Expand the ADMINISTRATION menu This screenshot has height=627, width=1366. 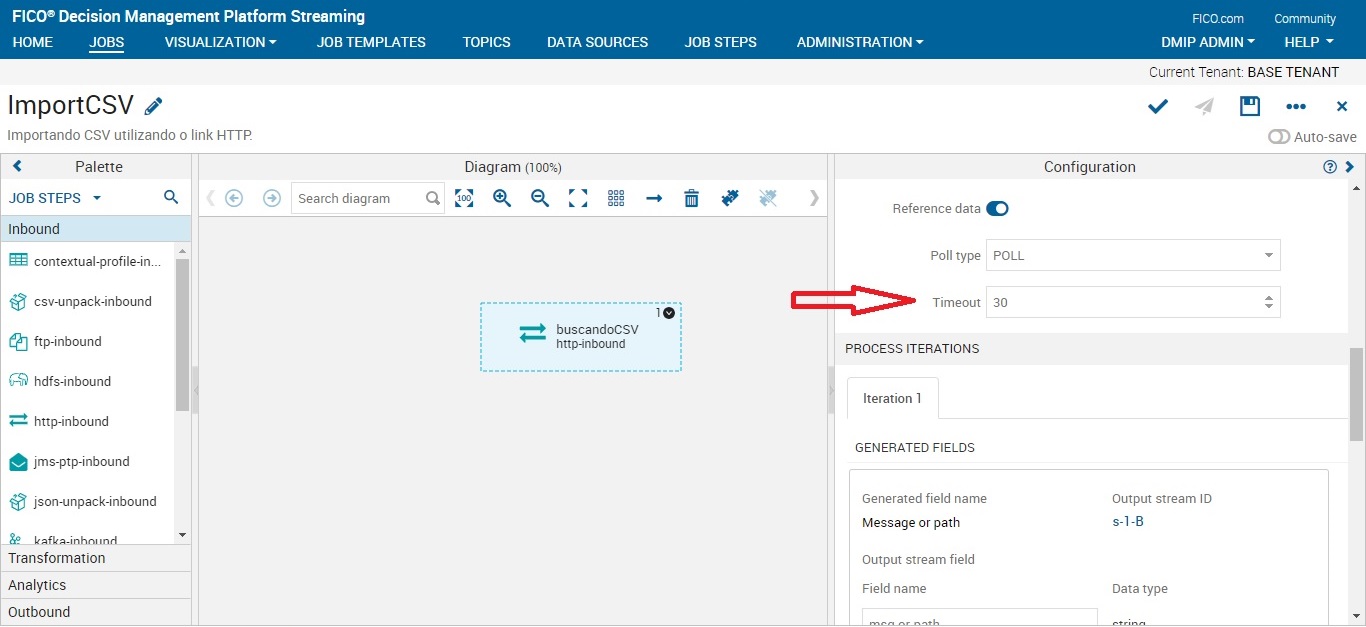tap(859, 42)
